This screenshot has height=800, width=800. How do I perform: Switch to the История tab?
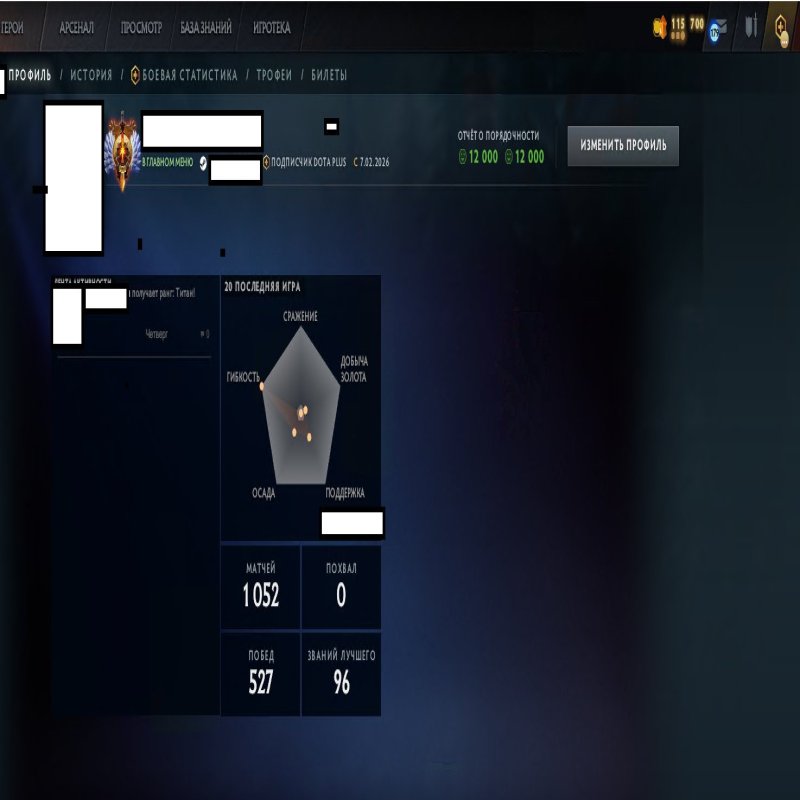pos(91,76)
